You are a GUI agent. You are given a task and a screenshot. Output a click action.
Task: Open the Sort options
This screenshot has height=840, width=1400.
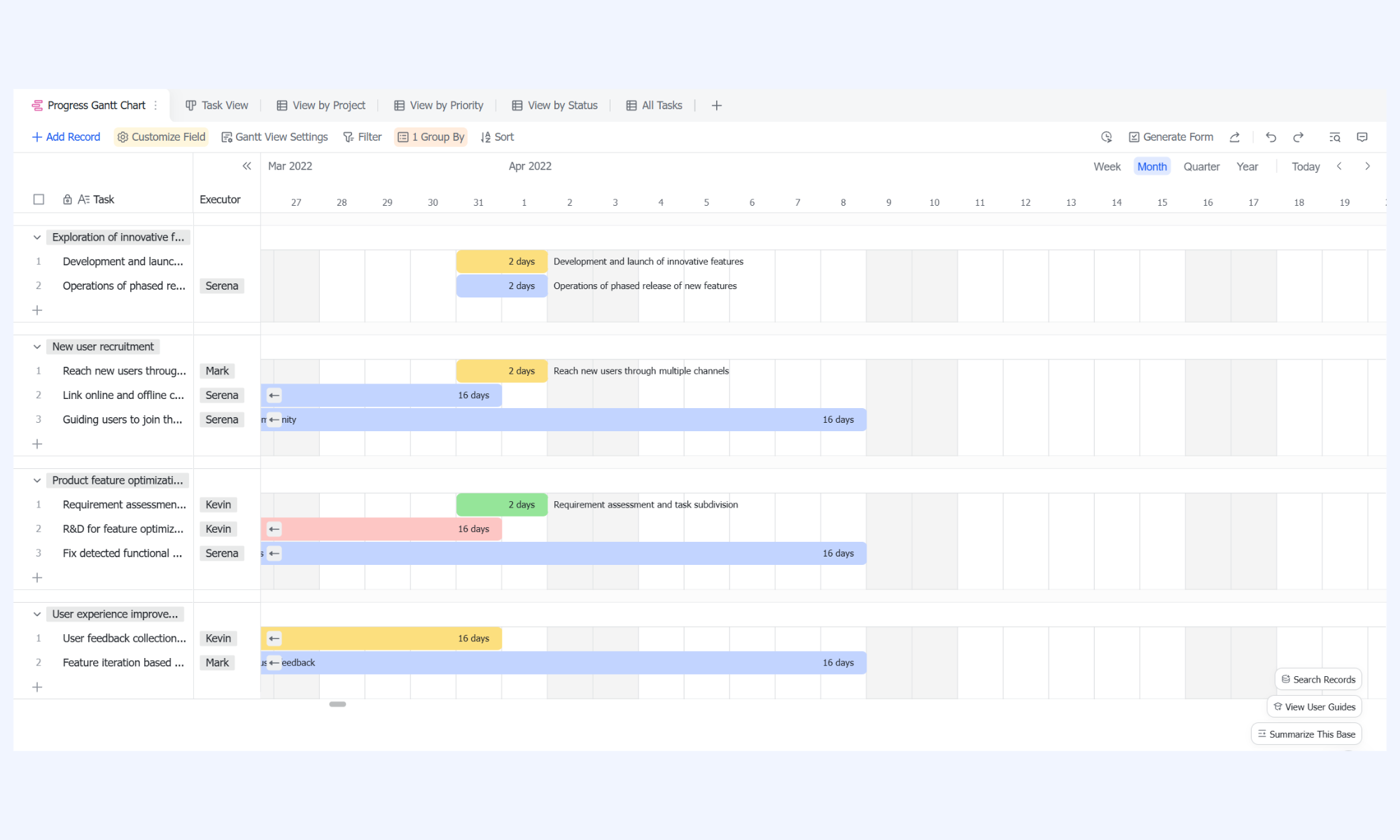(497, 137)
